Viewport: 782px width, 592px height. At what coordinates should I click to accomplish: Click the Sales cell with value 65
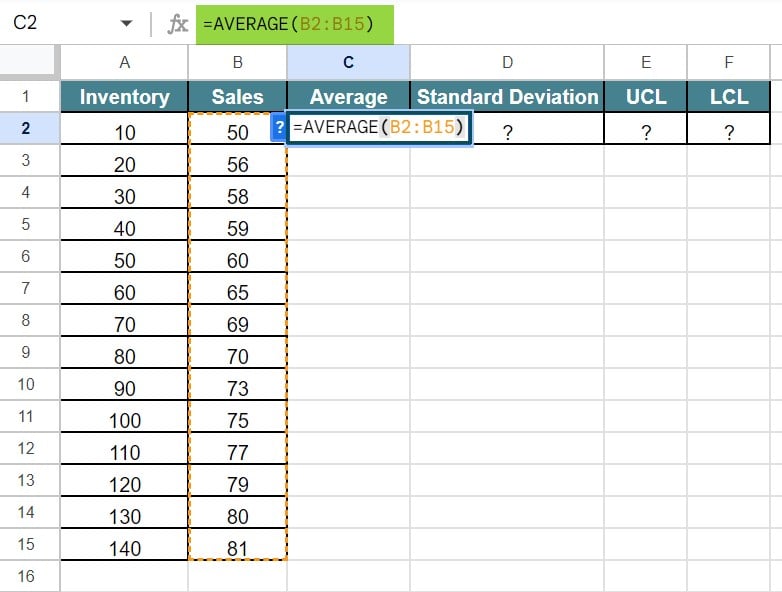pyautogui.click(x=237, y=288)
